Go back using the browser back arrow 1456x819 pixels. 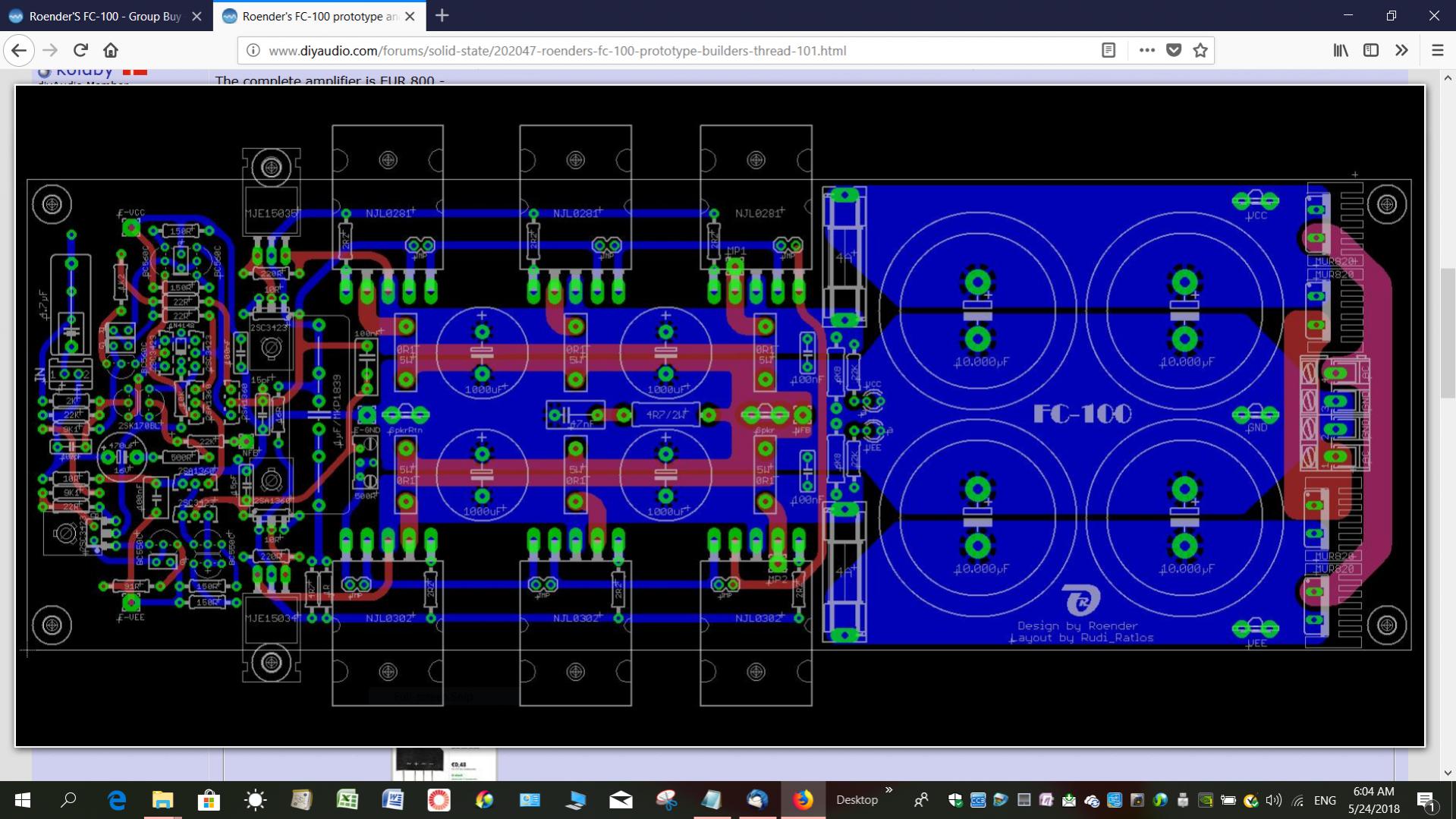(x=19, y=51)
